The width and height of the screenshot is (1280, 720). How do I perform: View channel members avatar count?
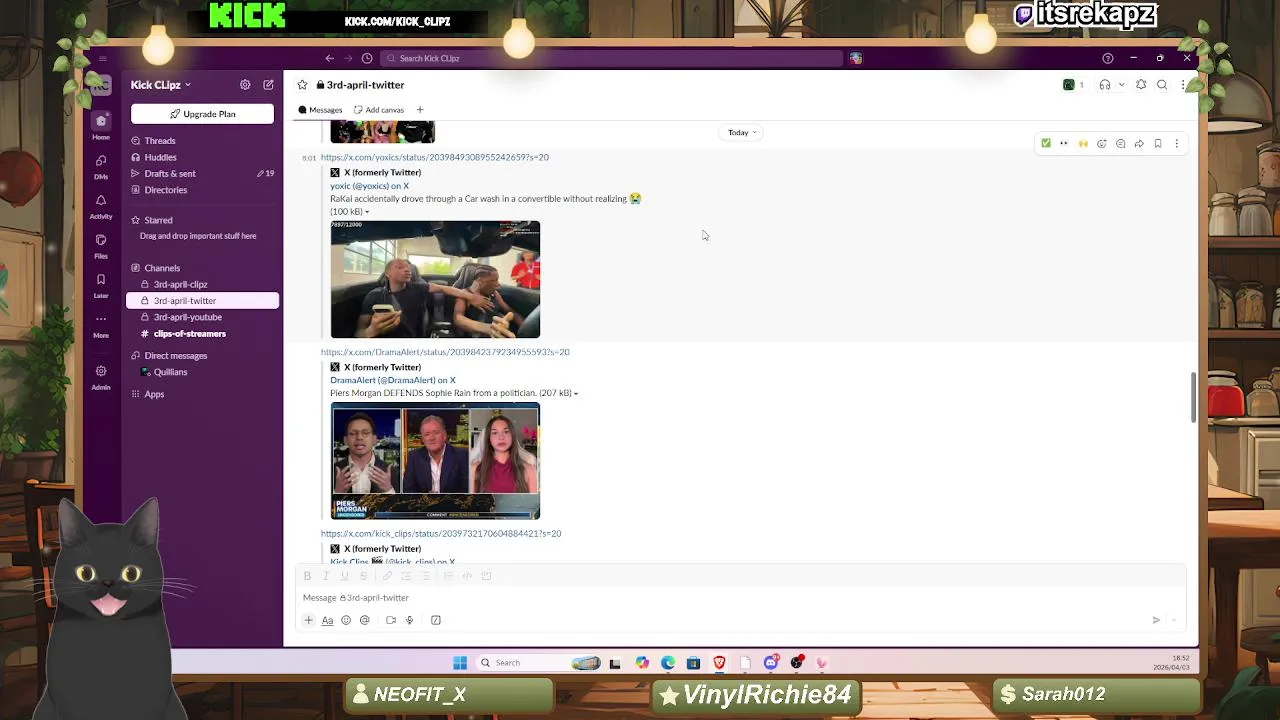(1074, 85)
